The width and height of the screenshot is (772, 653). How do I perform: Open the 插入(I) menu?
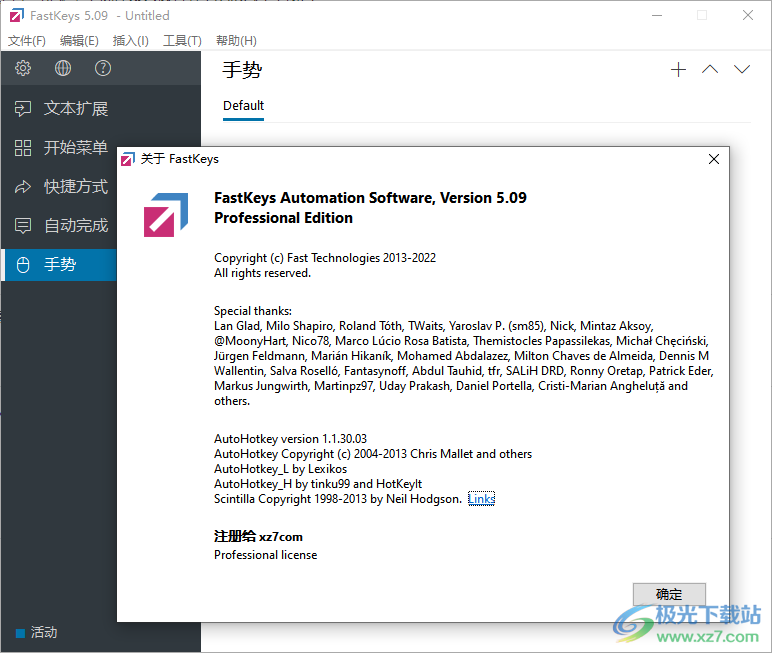click(130, 40)
